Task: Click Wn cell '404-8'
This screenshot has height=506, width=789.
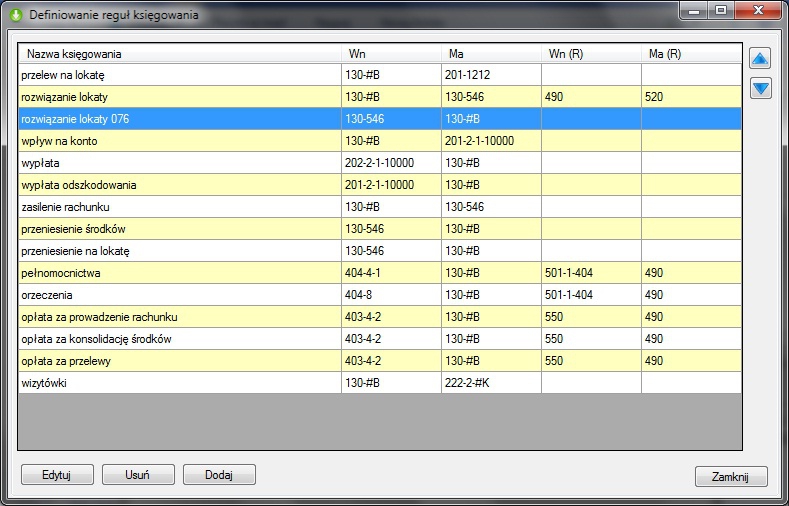Action: pos(391,295)
